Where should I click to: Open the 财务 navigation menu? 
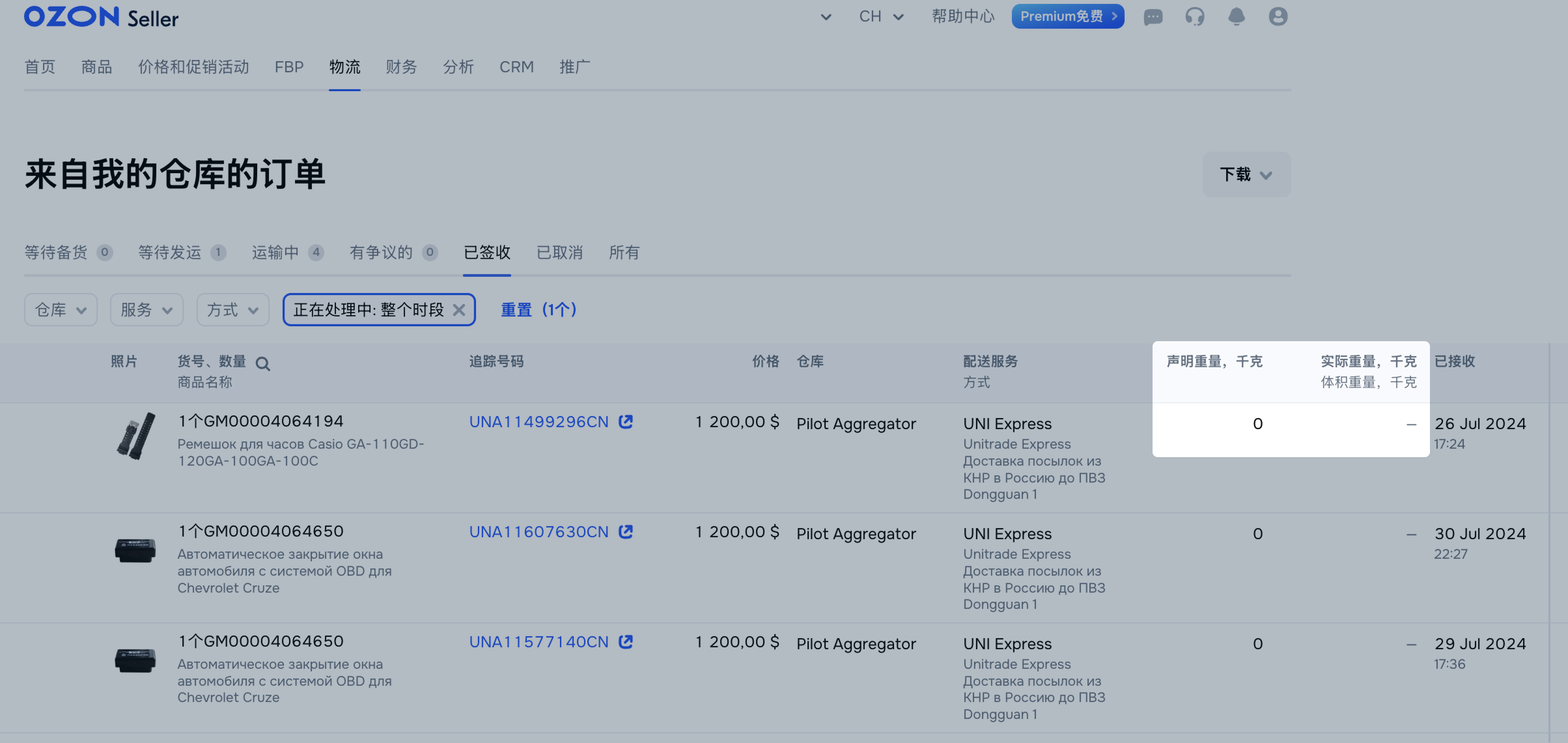coord(400,67)
